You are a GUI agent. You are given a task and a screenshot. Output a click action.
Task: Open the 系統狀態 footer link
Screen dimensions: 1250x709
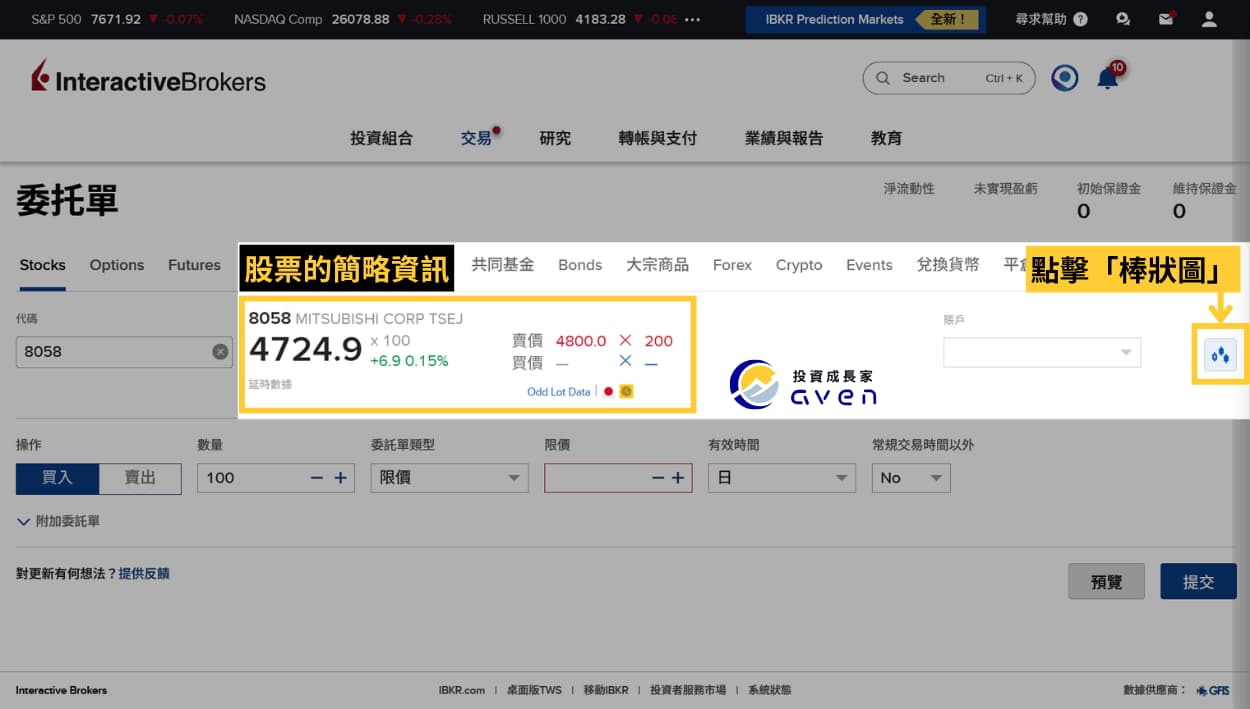tap(769, 690)
